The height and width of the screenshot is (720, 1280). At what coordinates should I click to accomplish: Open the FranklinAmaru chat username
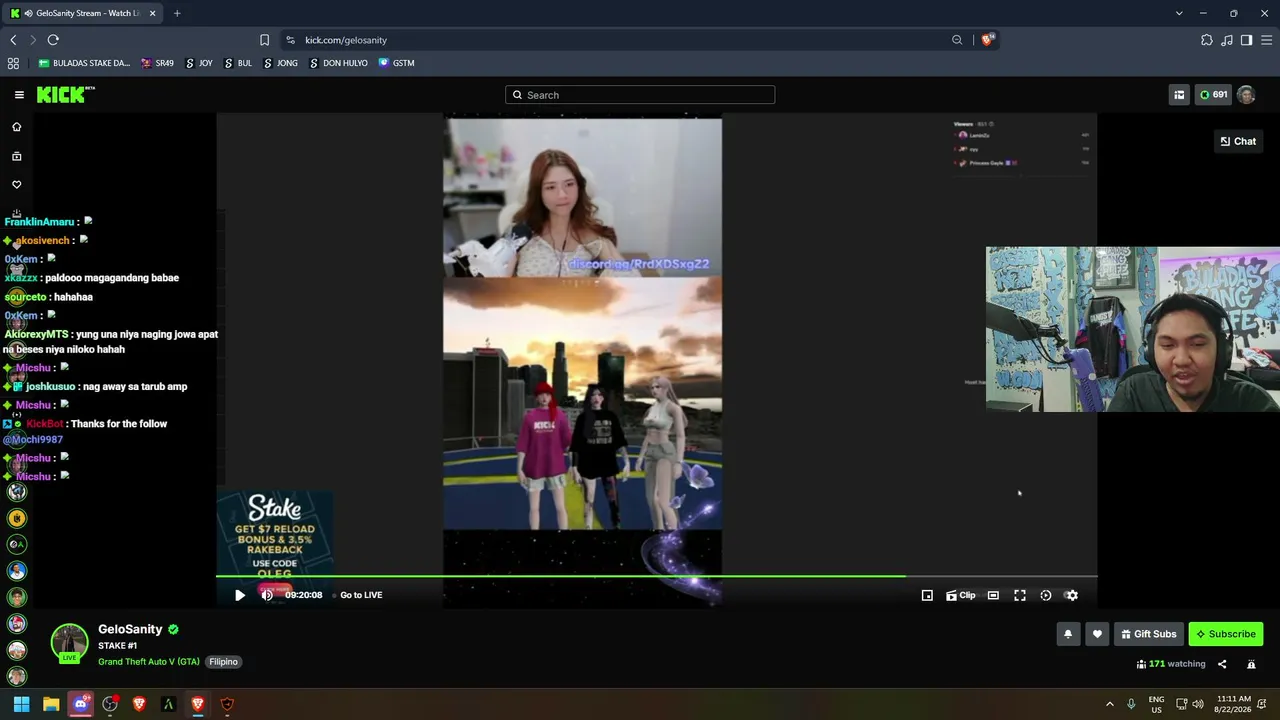[40, 222]
